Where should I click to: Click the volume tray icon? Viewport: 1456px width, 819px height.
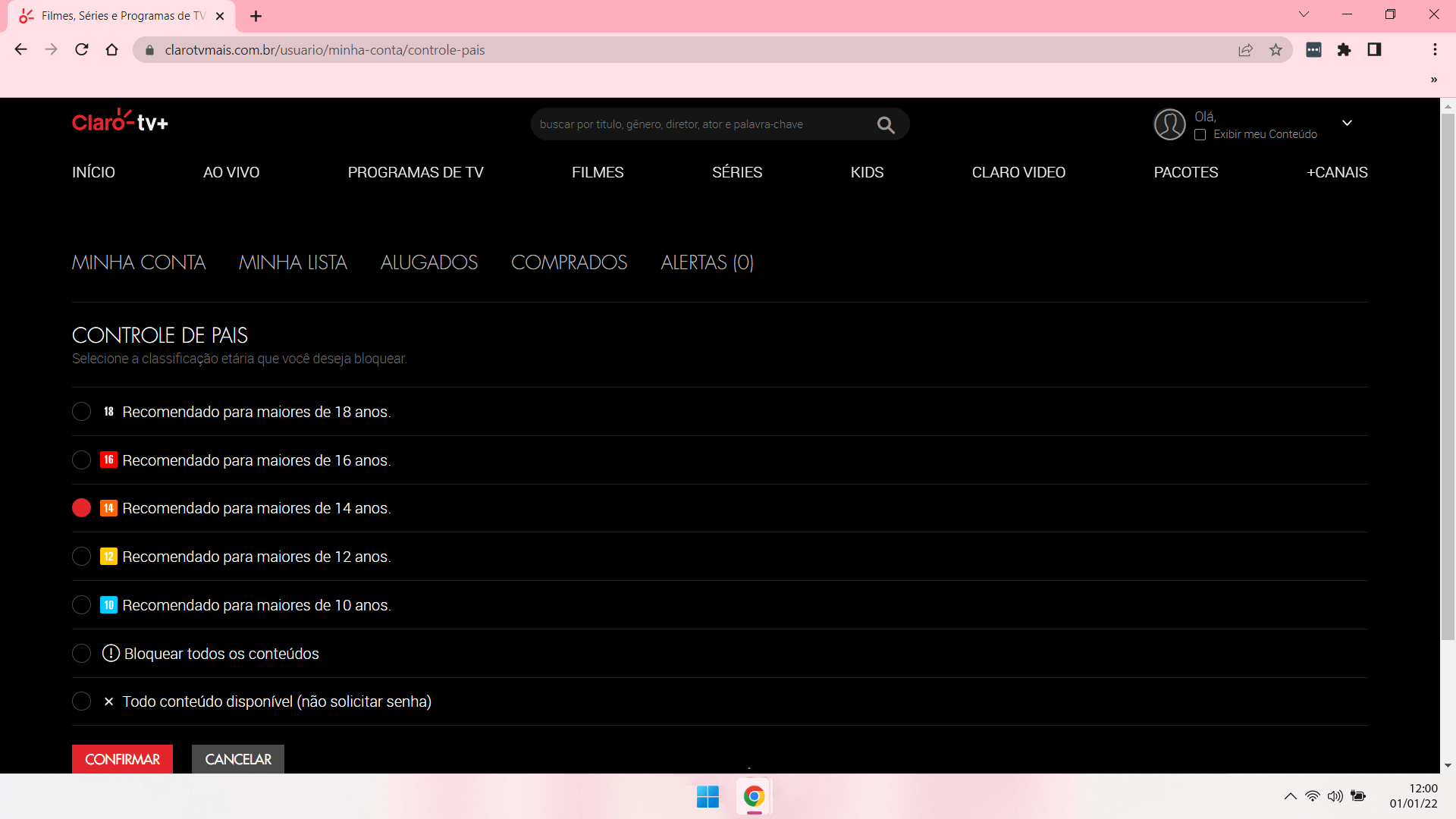click(x=1335, y=796)
